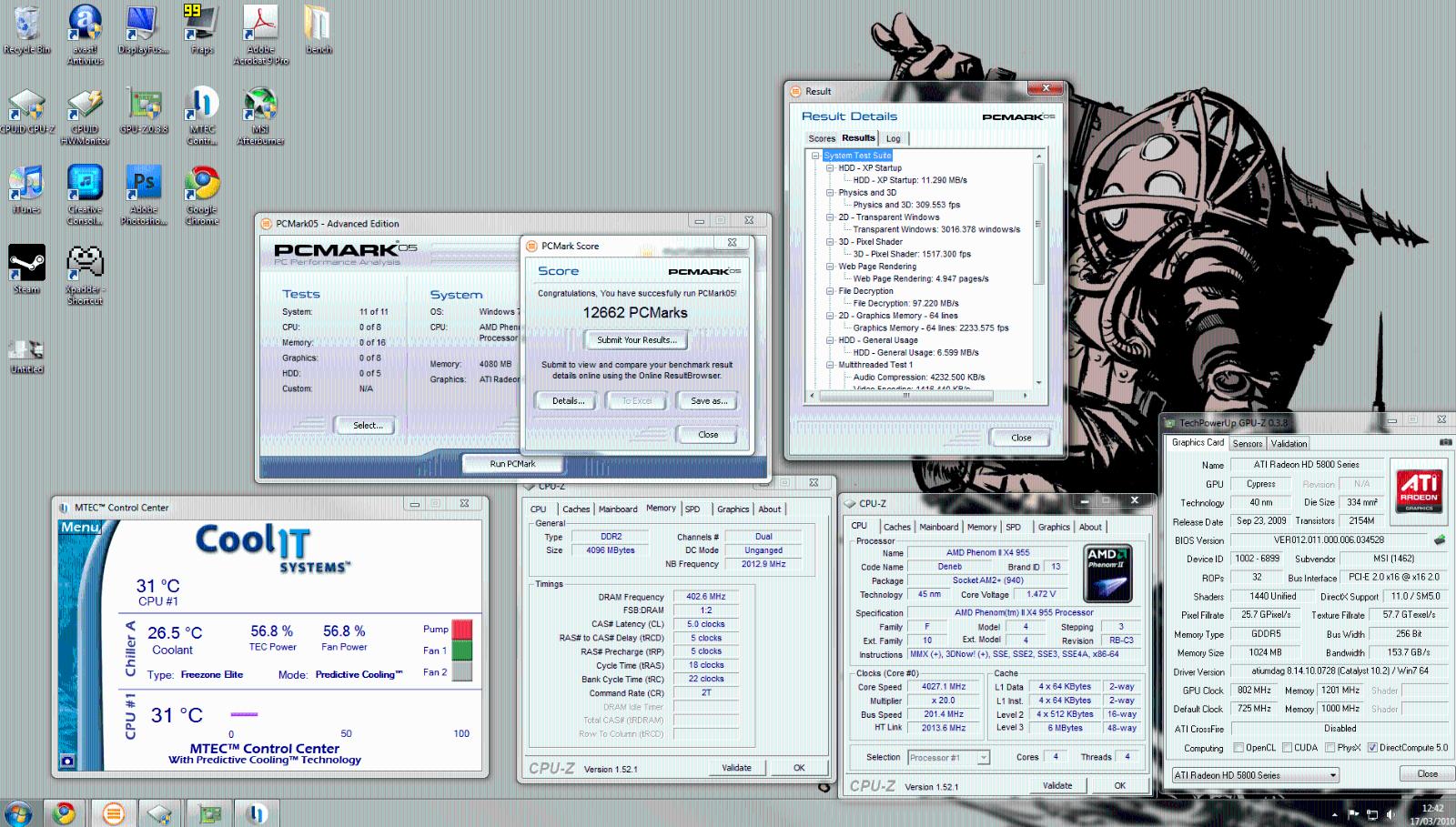Launch Adobe Acrobat 9 Pro shortcut
Screen dimensions: 1456x827
(260, 35)
